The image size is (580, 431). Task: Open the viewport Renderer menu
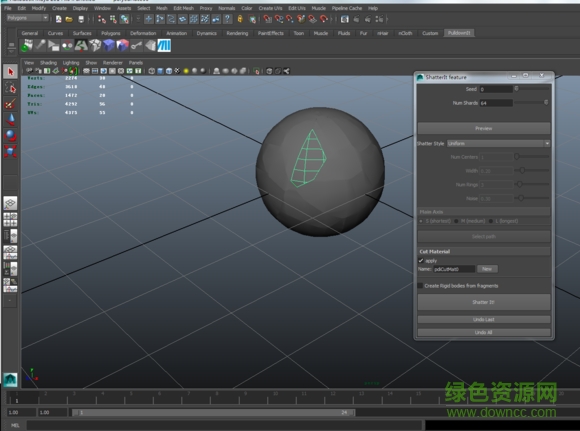click(112, 63)
